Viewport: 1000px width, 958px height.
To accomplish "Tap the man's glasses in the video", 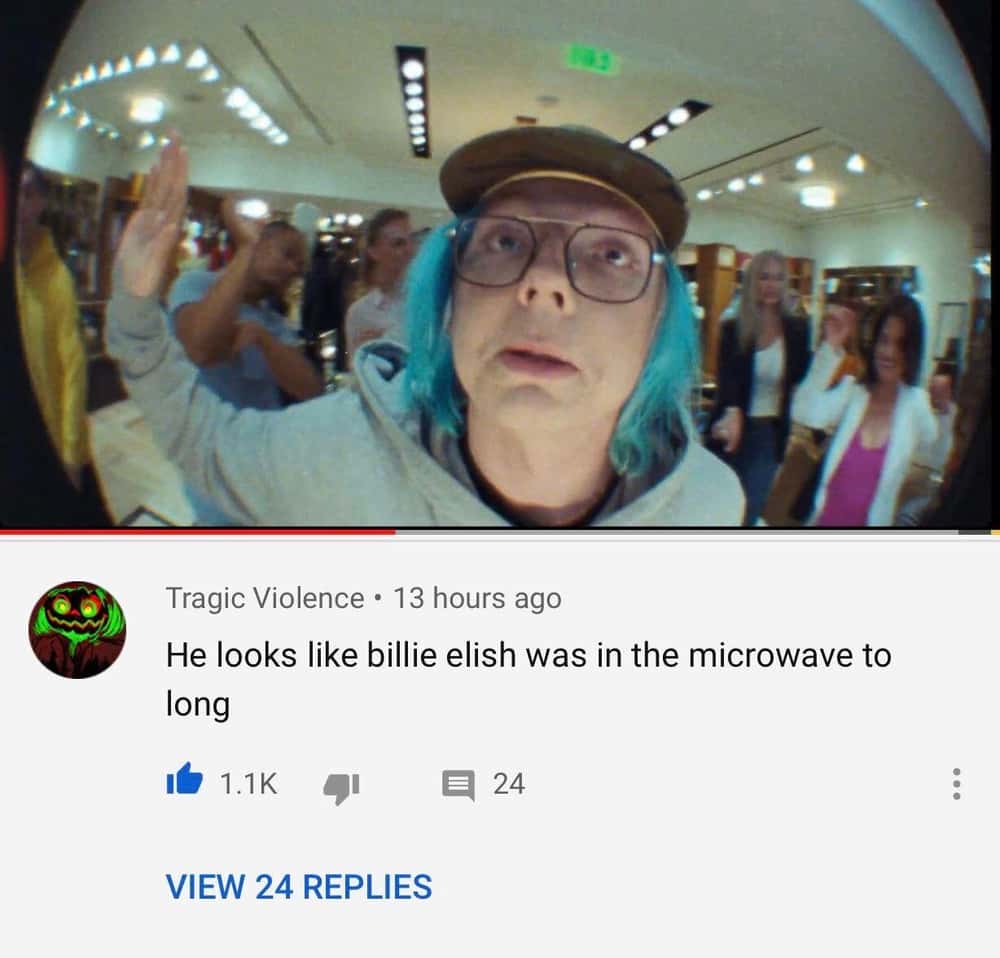I will tap(556, 259).
